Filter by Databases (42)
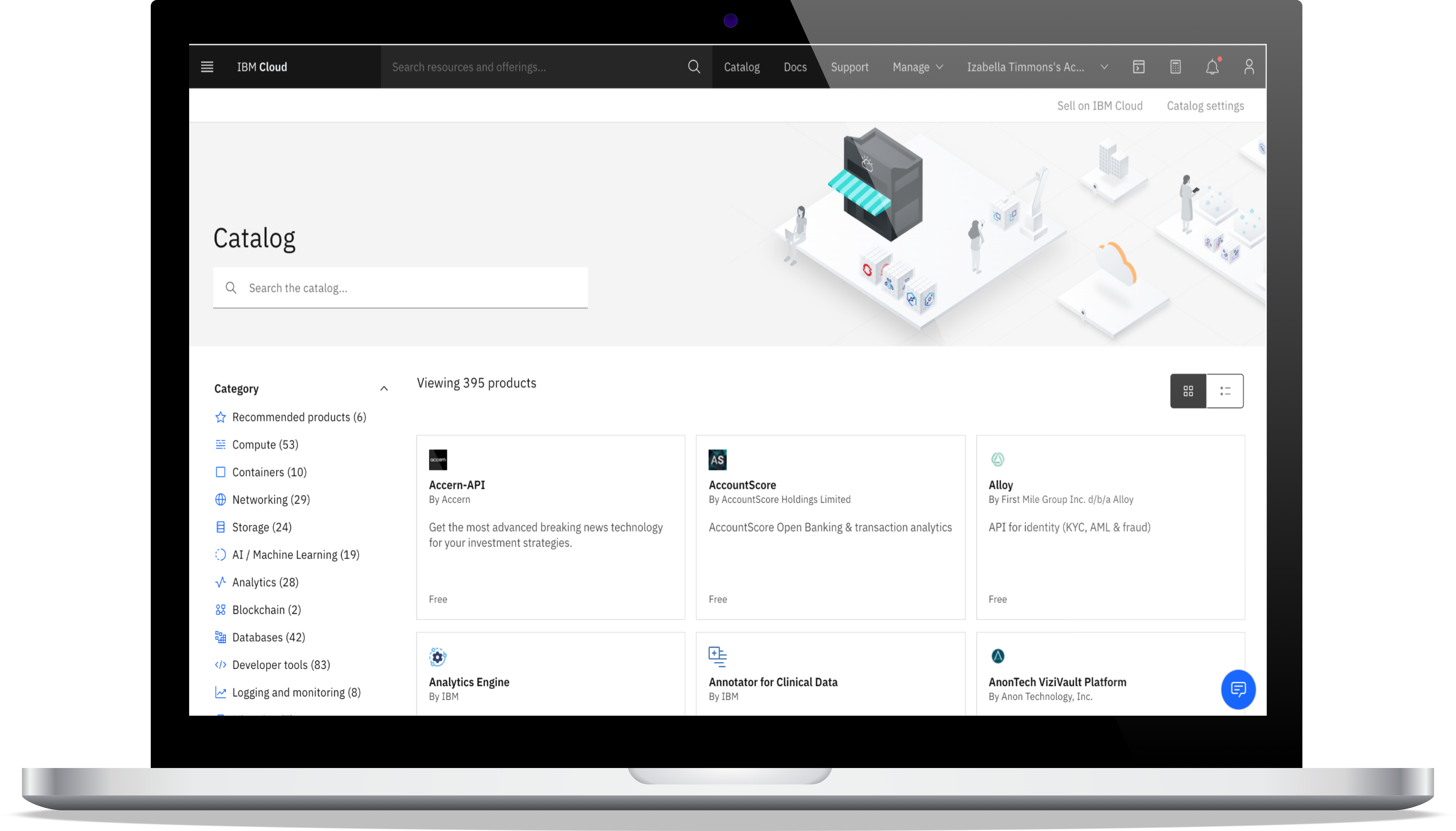The width and height of the screenshot is (1456, 831). 269,637
